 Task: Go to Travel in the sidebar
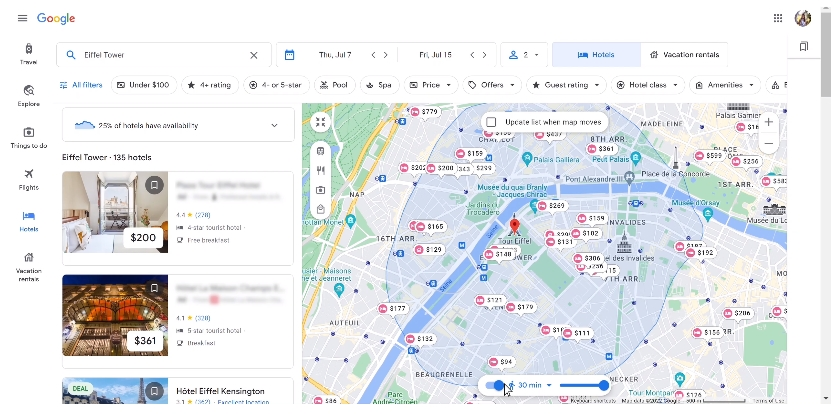pyautogui.click(x=28, y=54)
